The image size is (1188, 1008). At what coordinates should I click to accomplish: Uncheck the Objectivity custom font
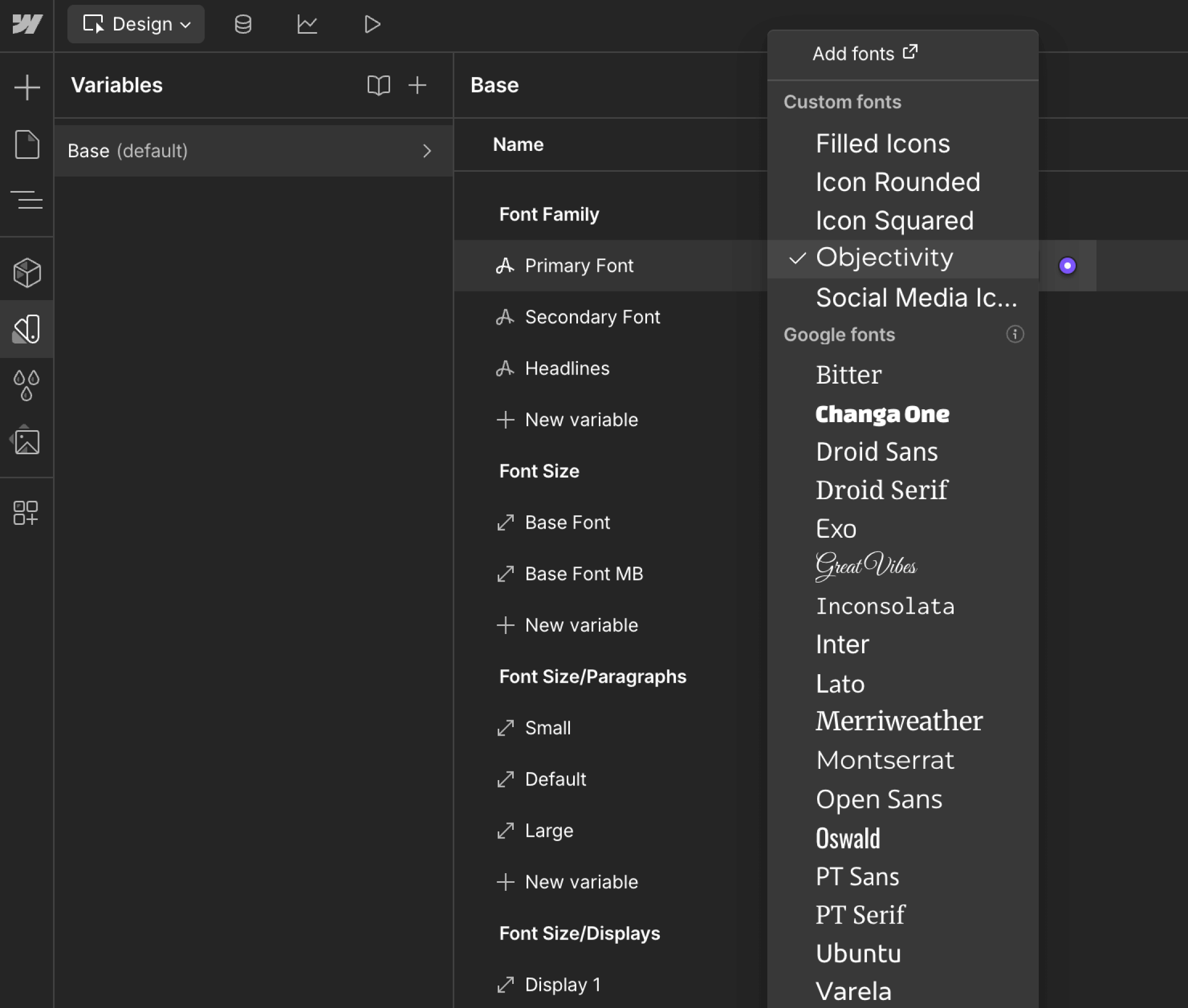[x=885, y=258]
